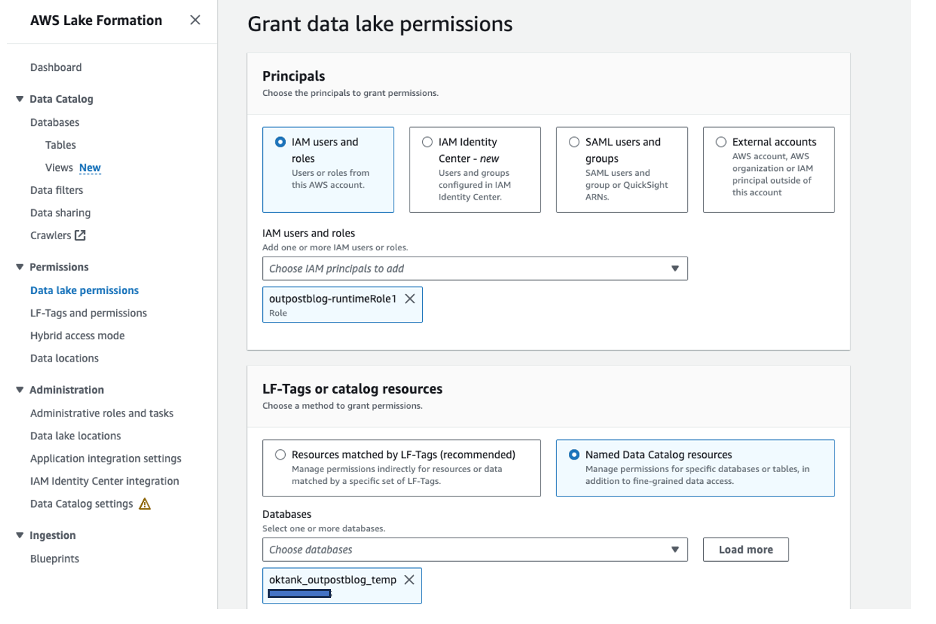936x624 pixels.
Task: Open LF-Tags and permissions page
Action: (88, 313)
